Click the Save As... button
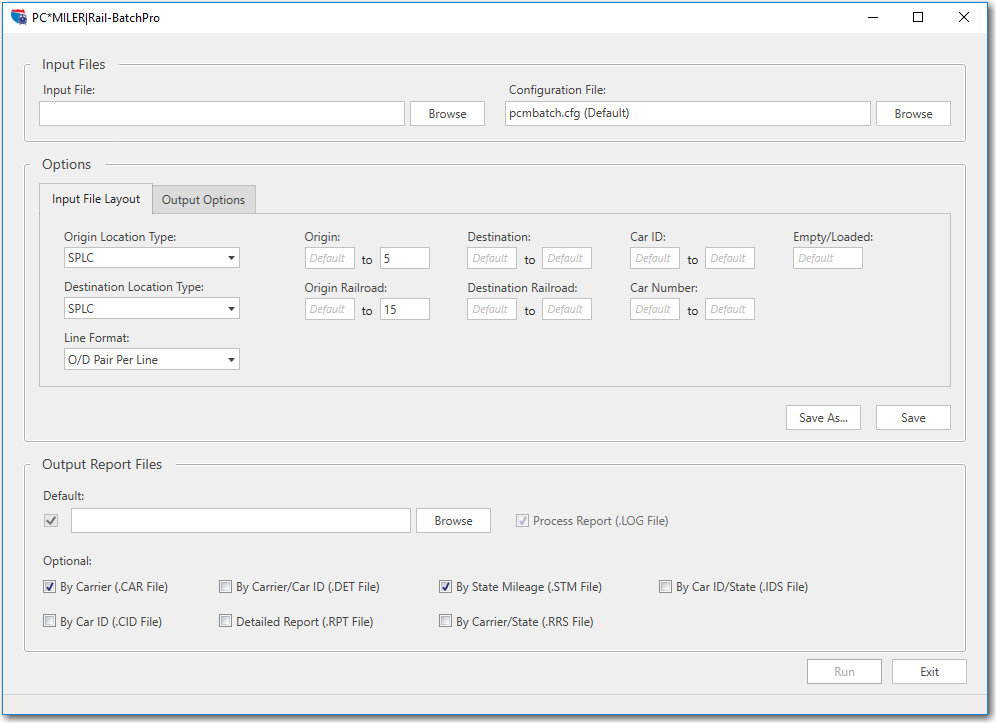Image resolution: width=996 pixels, height=723 pixels. coord(823,417)
